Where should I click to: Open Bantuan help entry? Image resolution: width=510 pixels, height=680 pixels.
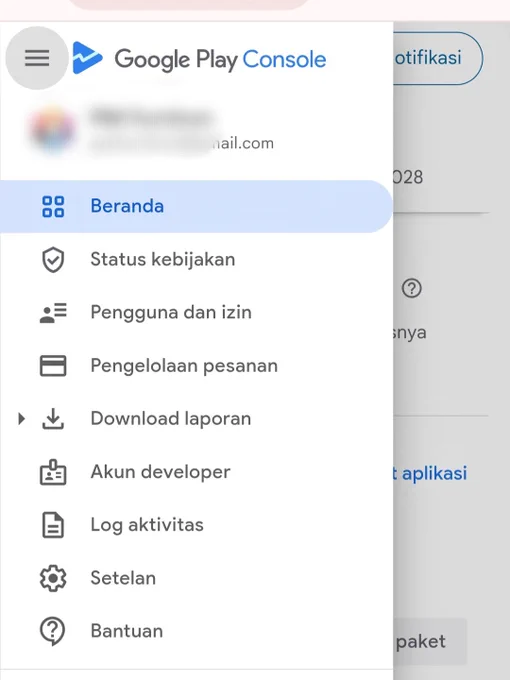(196, 631)
